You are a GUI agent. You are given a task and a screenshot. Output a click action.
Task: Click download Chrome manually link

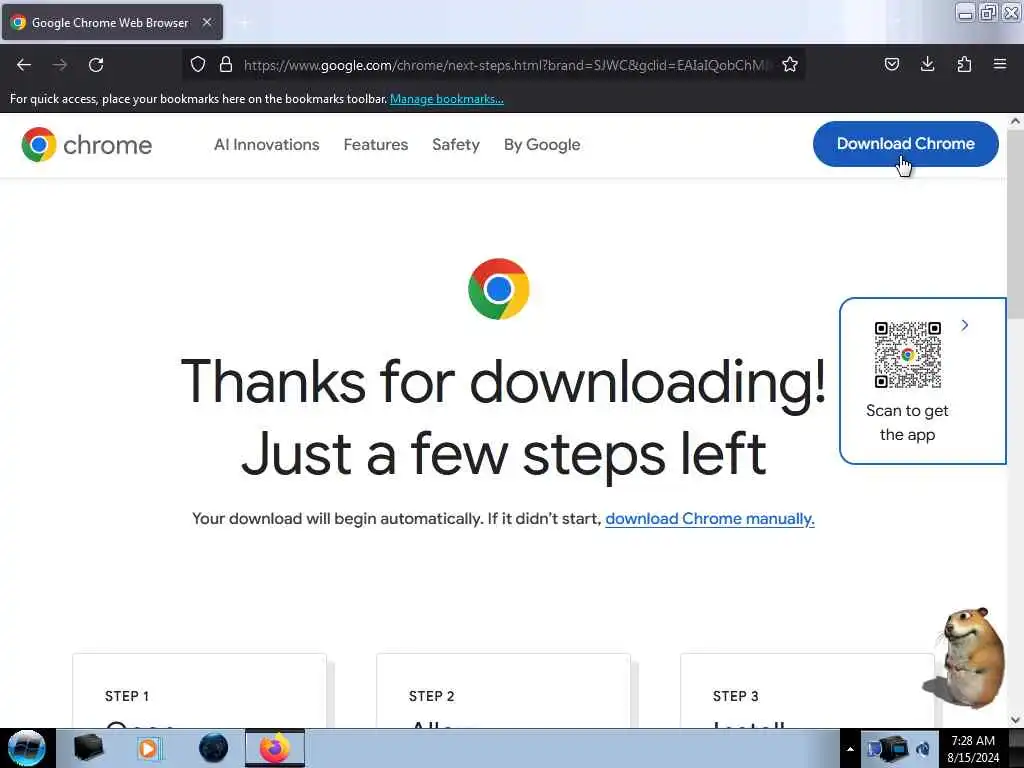(x=710, y=519)
